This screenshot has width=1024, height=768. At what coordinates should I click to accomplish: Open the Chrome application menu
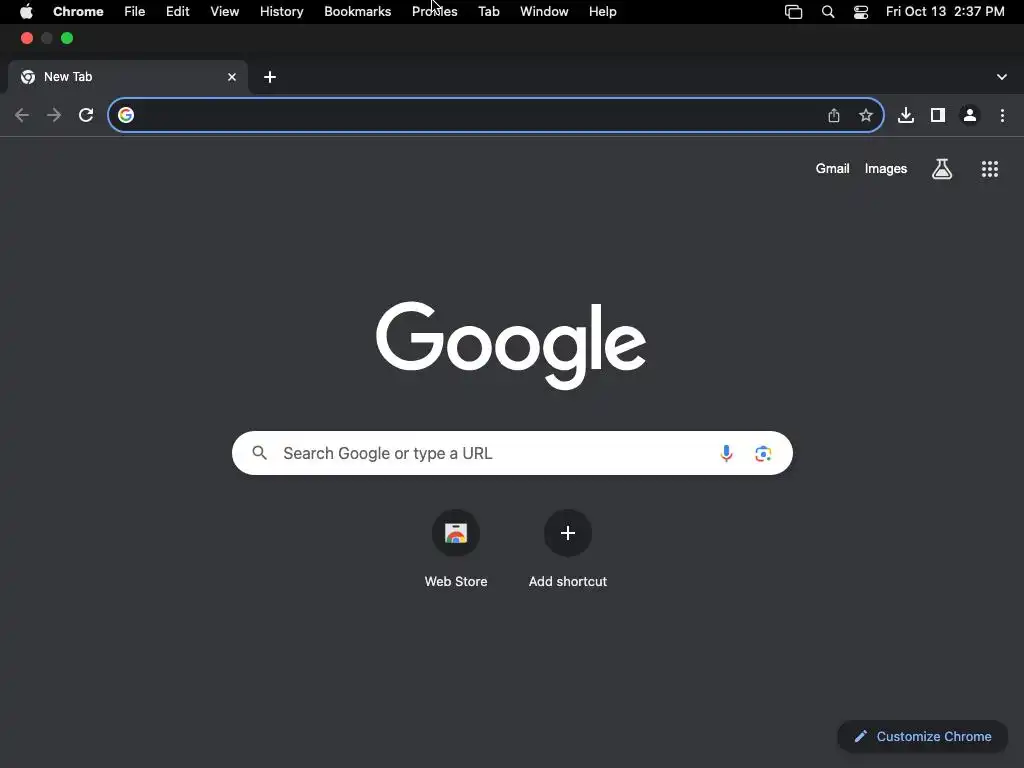coord(78,12)
